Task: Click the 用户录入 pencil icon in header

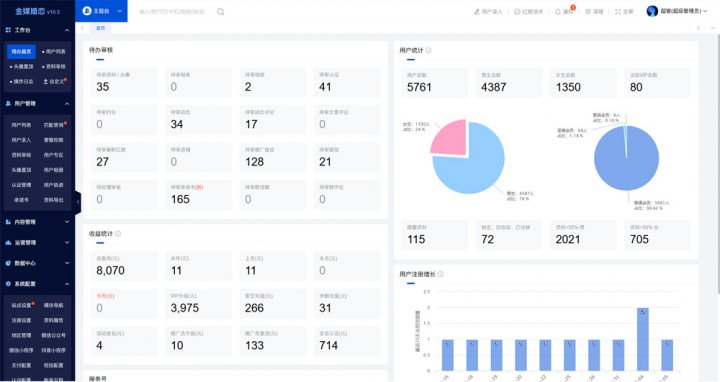Action: [x=477, y=11]
